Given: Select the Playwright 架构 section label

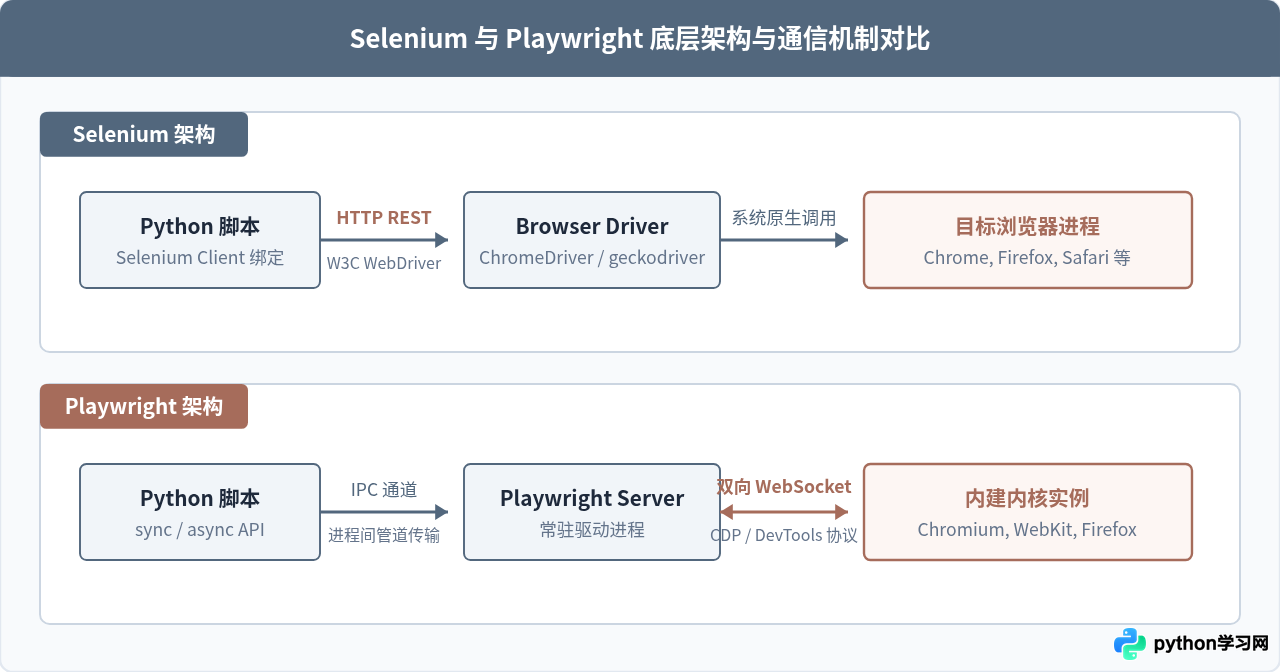Looking at the screenshot, I should tap(144, 406).
